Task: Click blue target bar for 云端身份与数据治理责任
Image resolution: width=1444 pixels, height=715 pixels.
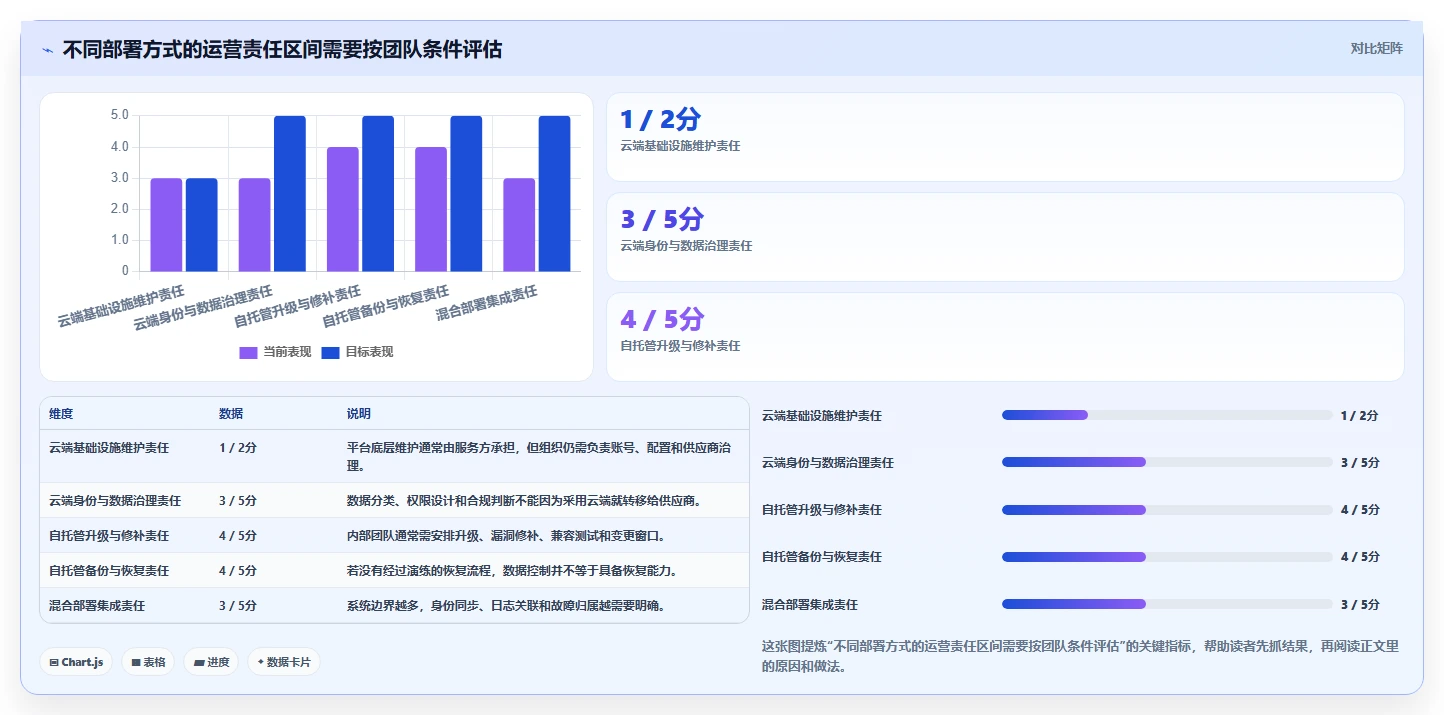Action: point(290,194)
